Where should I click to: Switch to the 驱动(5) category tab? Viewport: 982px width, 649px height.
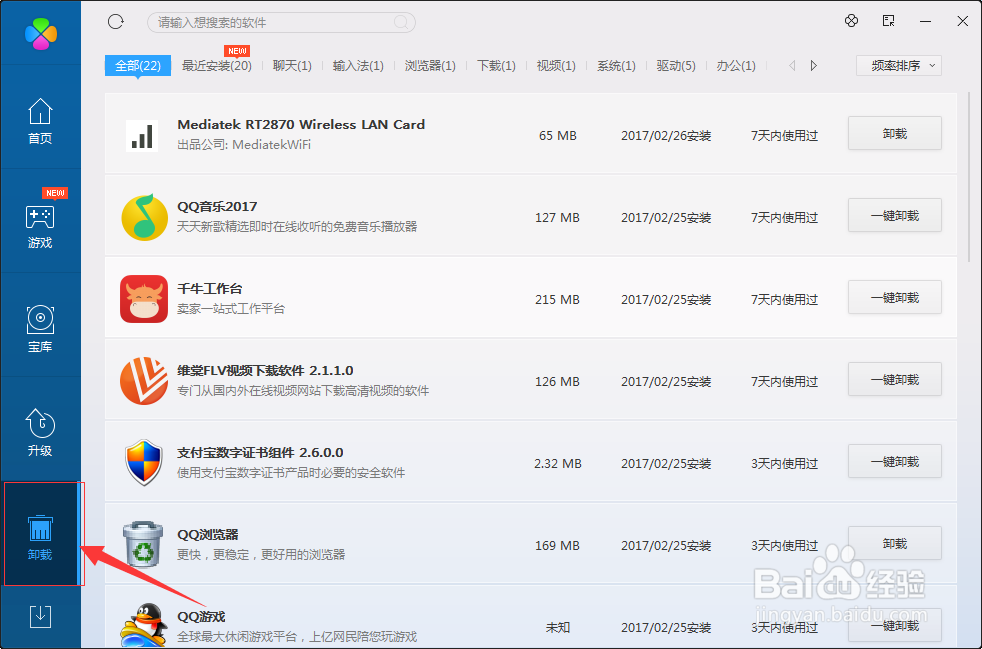[x=677, y=64]
